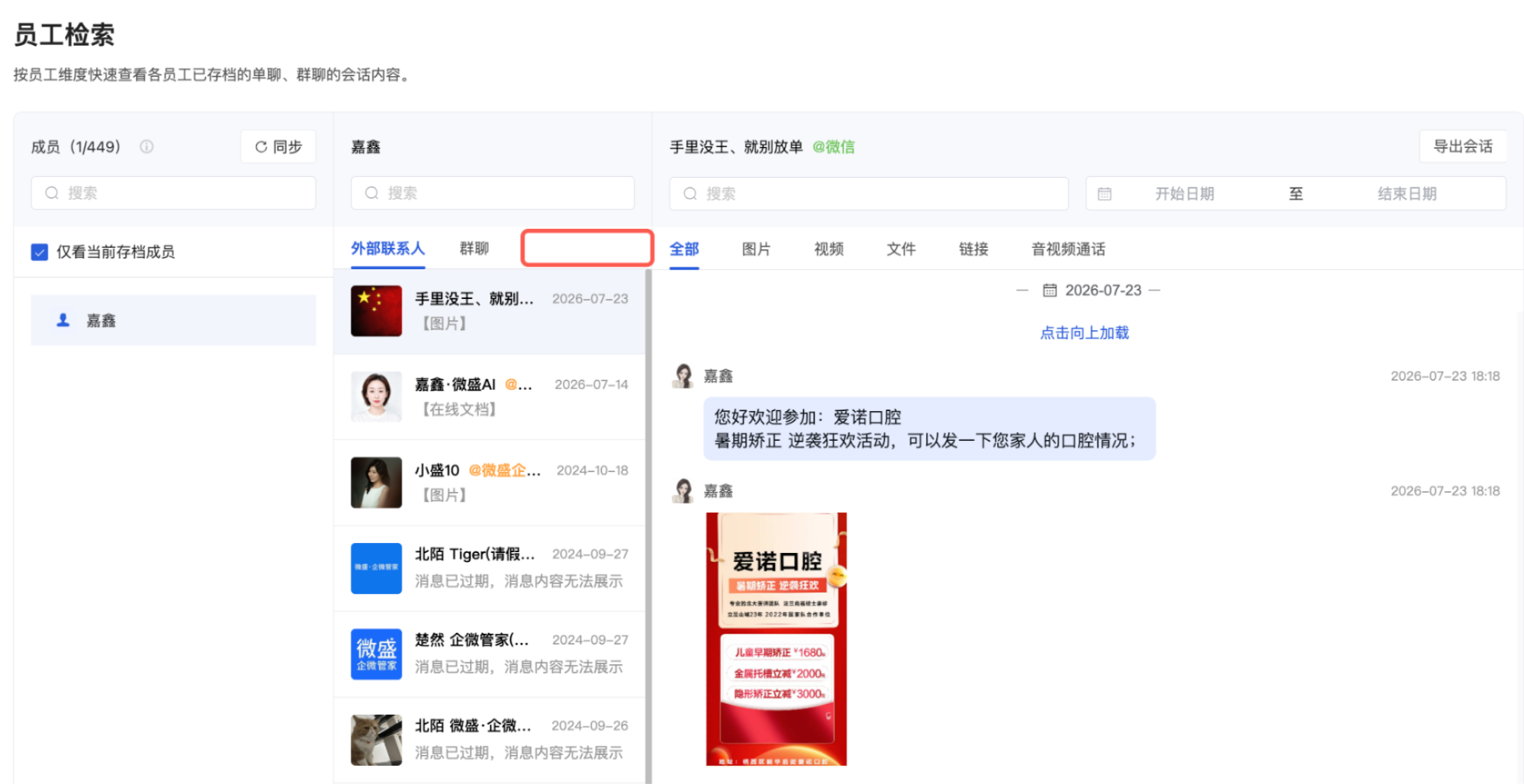This screenshot has width=1524, height=784.
Task: Select the 链接 message filter tab
Action: pyautogui.click(x=973, y=249)
